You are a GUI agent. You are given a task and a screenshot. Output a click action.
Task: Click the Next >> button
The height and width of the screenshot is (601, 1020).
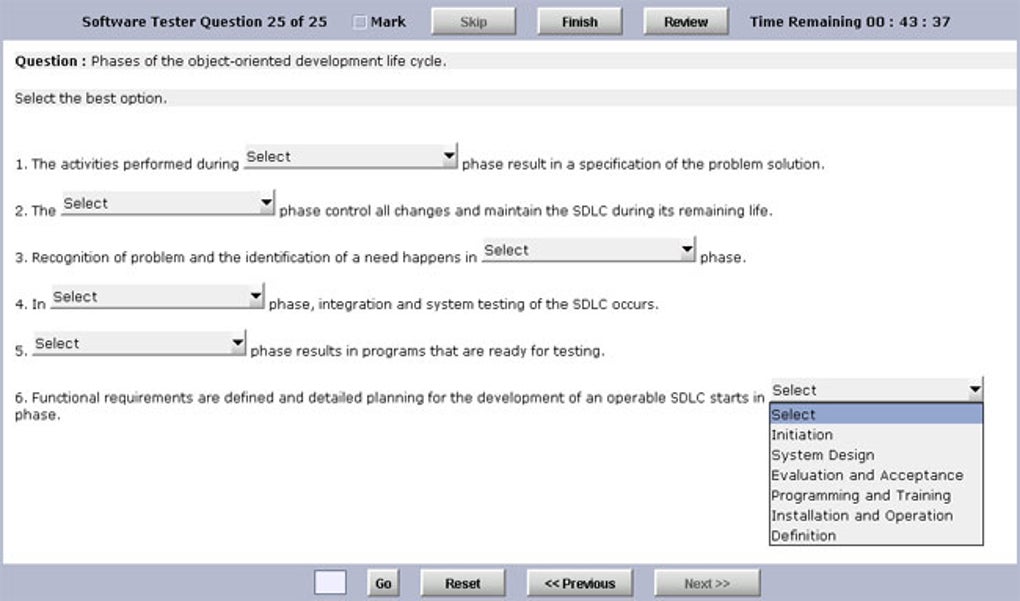click(707, 583)
